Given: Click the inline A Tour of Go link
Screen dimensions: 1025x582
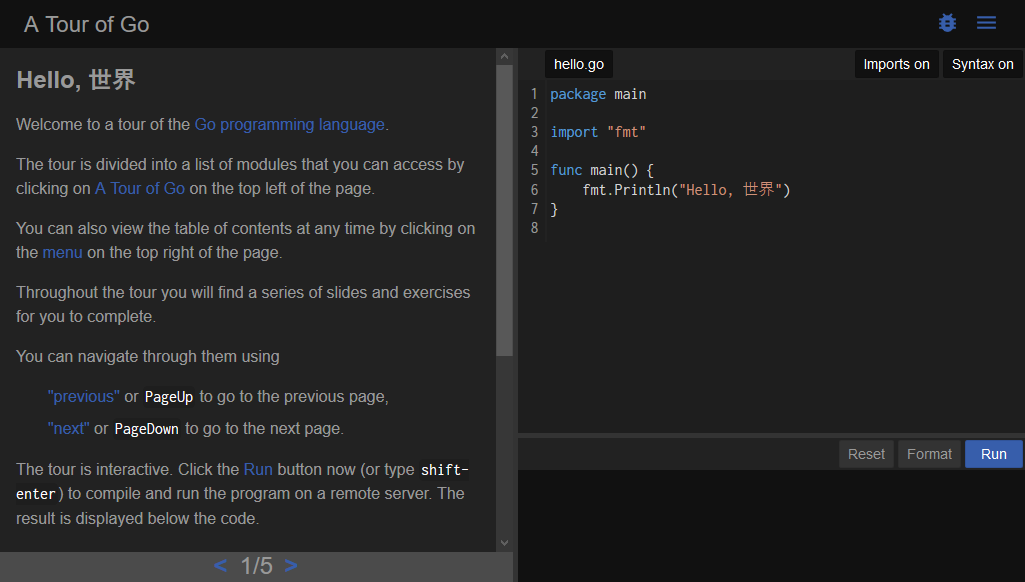Looking at the screenshot, I should tap(140, 188).
